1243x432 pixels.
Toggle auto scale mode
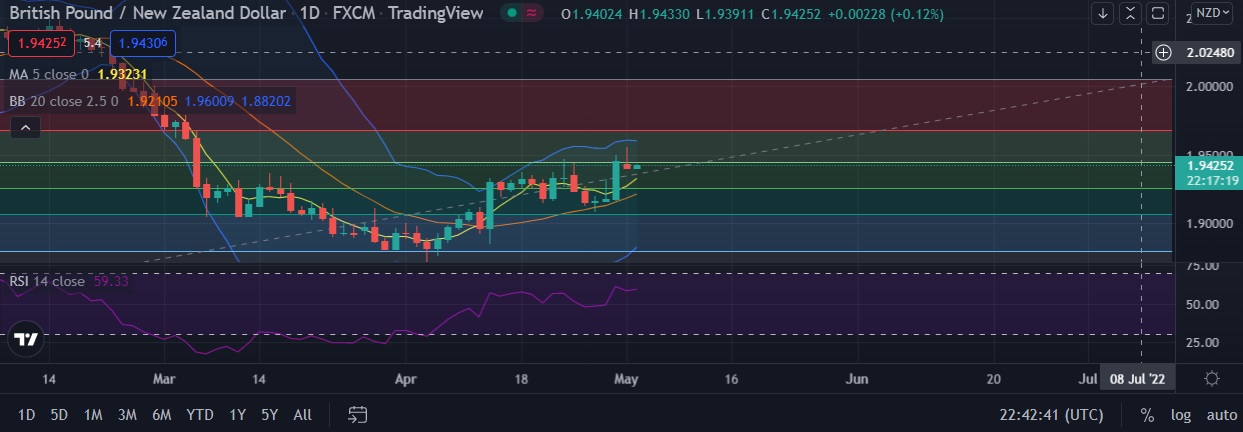1221,414
